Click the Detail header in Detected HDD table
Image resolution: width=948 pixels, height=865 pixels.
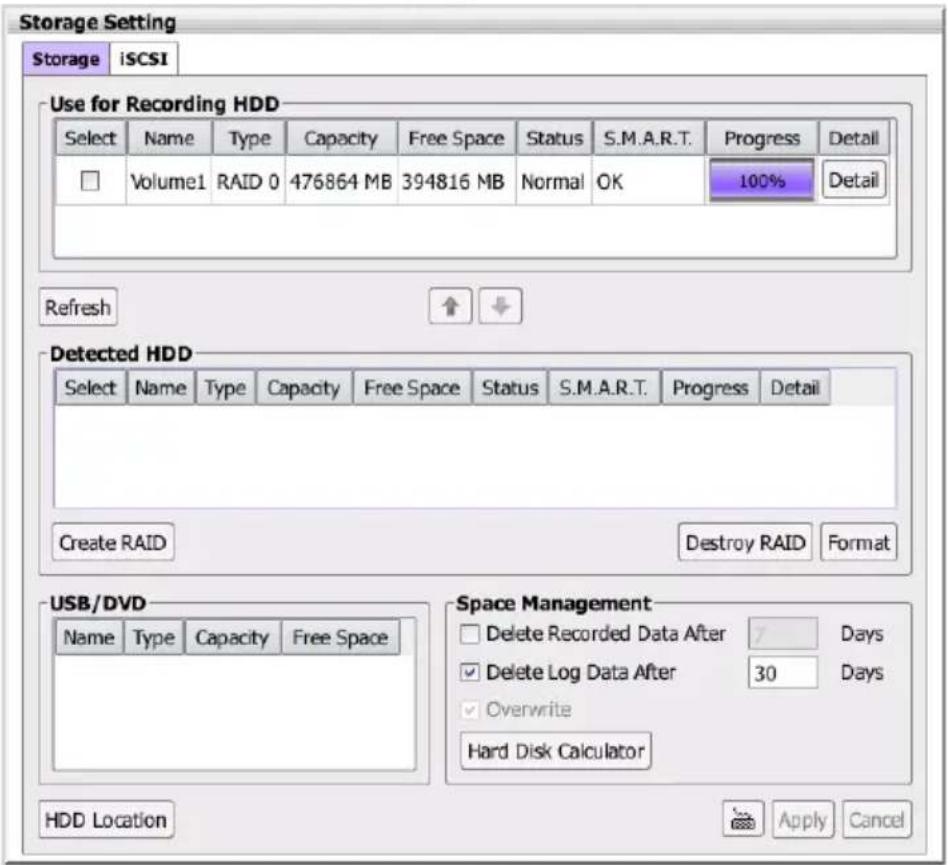(x=795, y=387)
